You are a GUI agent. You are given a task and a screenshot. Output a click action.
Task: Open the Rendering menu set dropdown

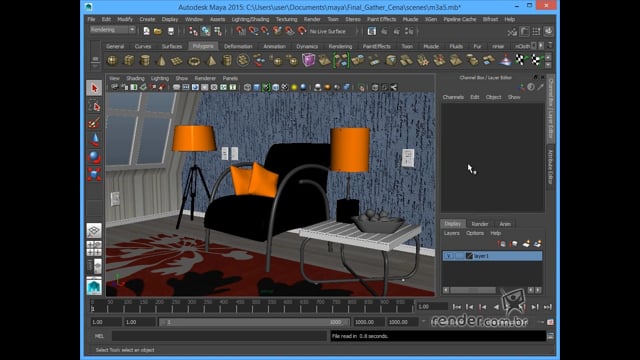click(x=112, y=30)
